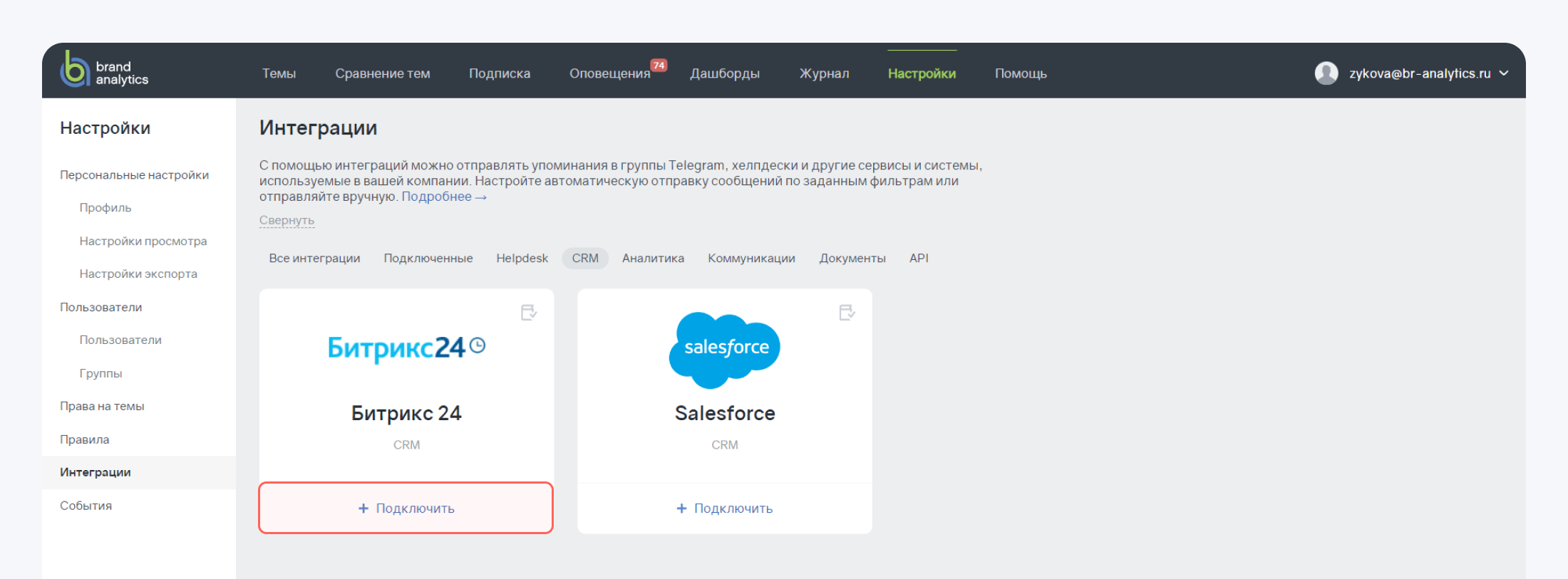This screenshot has width=1568, height=579.
Task: Click the Интеграции page heading
Action: coord(318,128)
